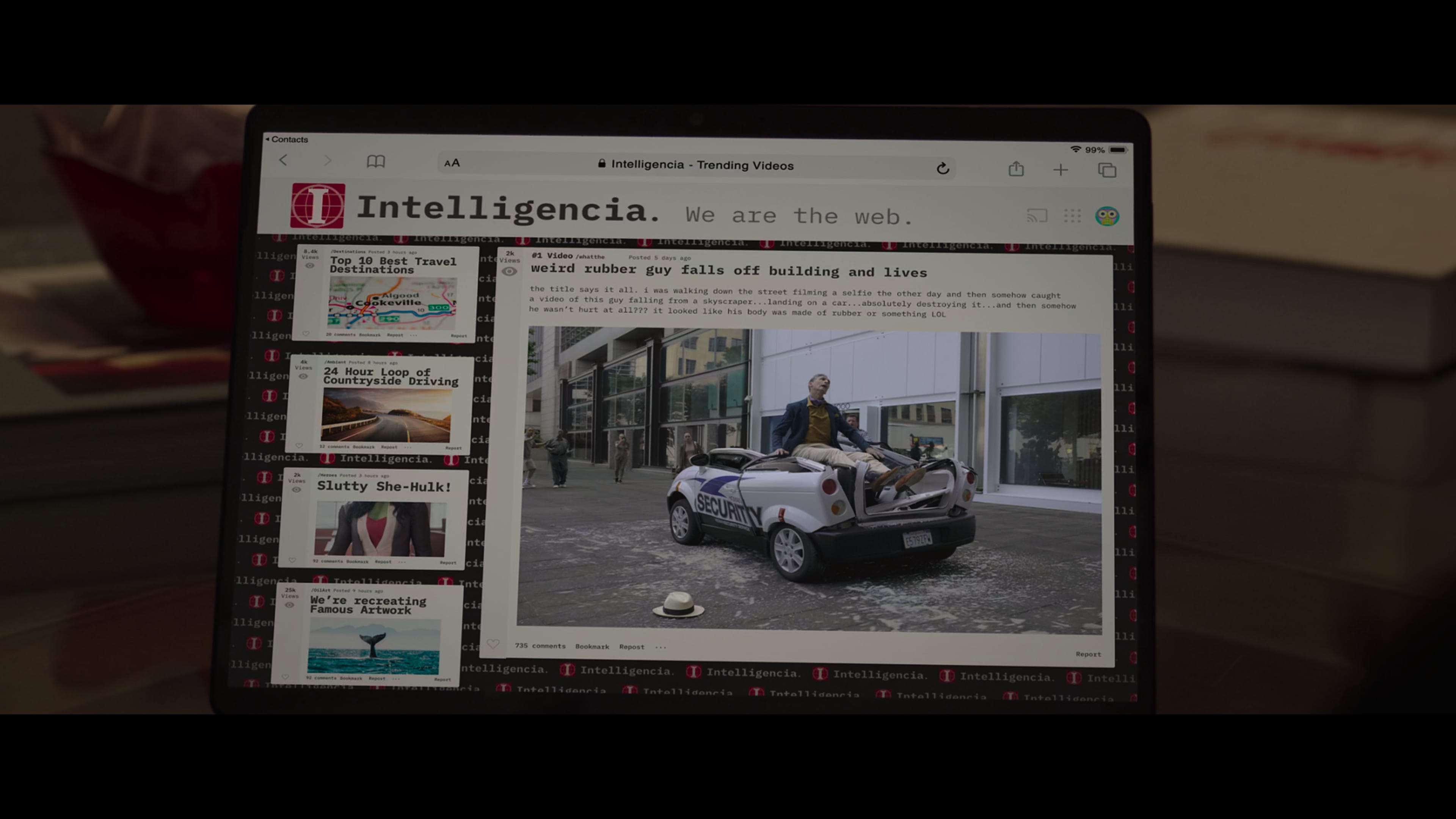Bookmark the Famous Artwork post
This screenshot has width=1456, height=819.
coord(351,678)
